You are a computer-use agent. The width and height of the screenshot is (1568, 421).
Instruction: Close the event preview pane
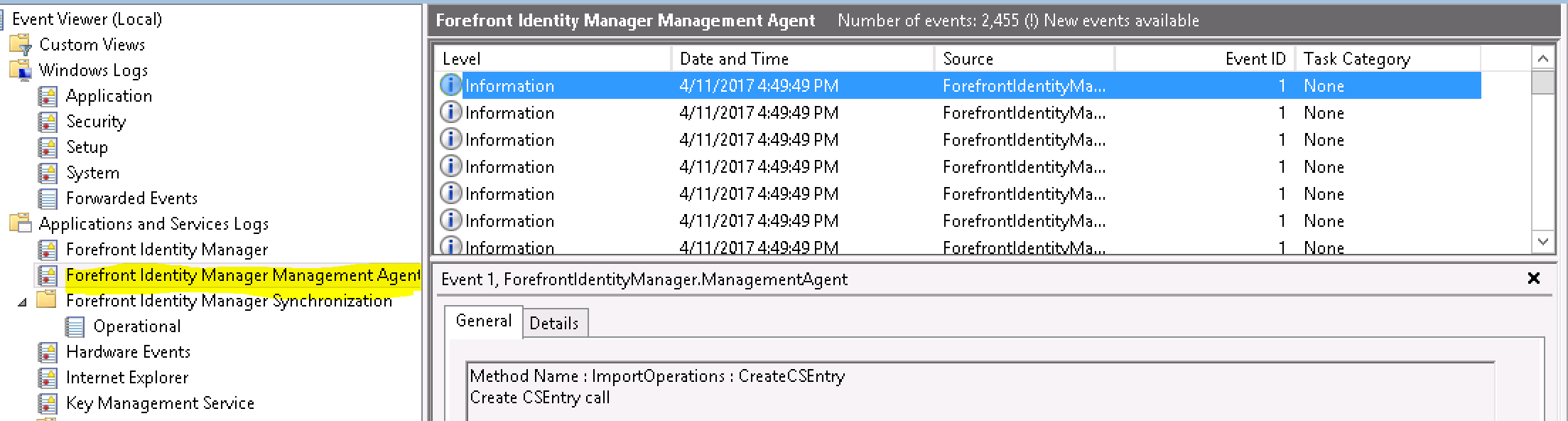pos(1534,278)
